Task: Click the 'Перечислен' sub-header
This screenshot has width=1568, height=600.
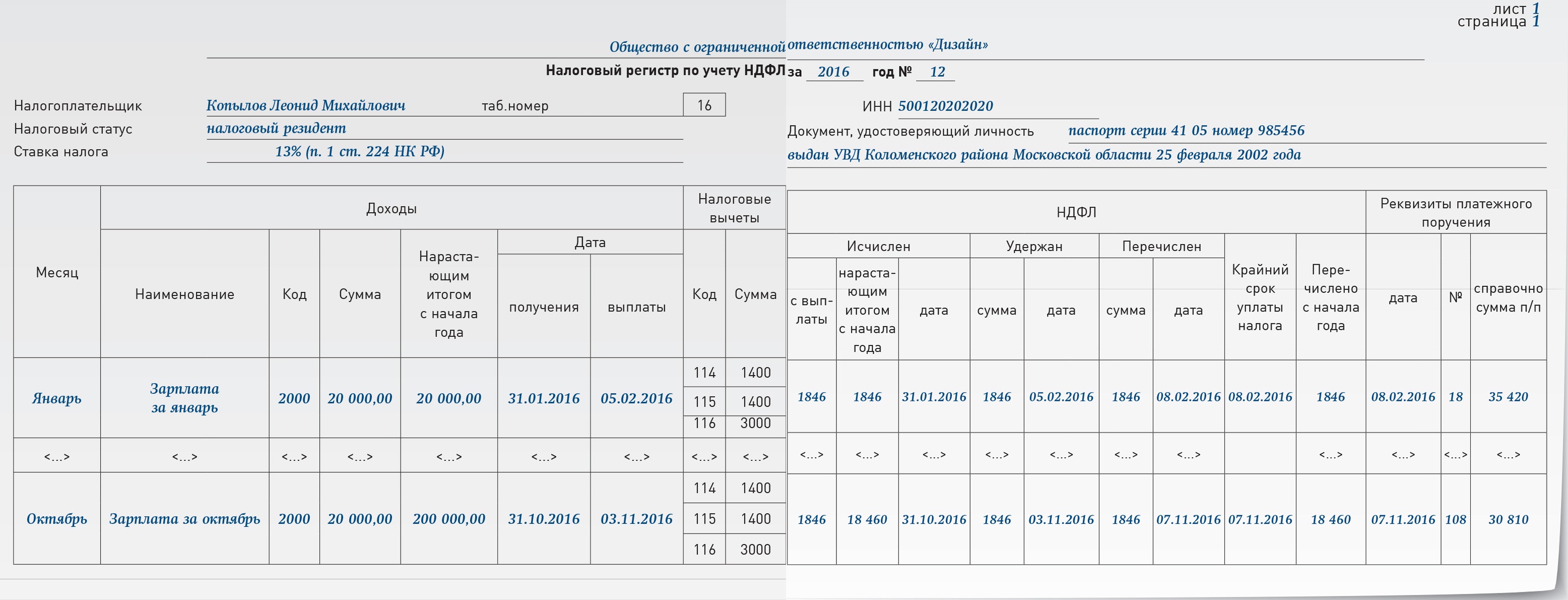Action: click(1161, 246)
